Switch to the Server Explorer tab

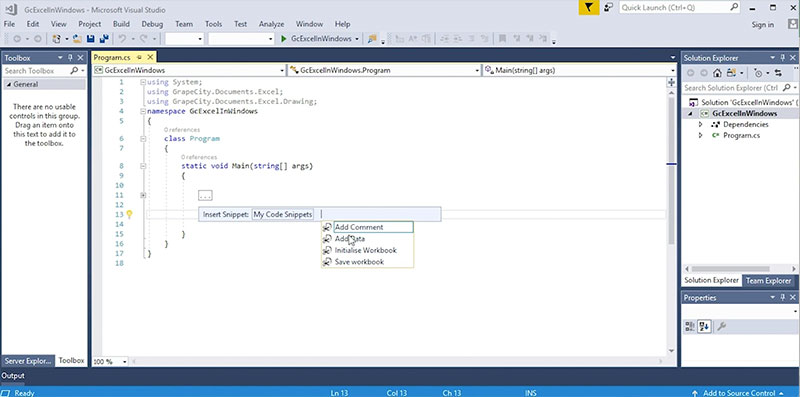click(28, 361)
